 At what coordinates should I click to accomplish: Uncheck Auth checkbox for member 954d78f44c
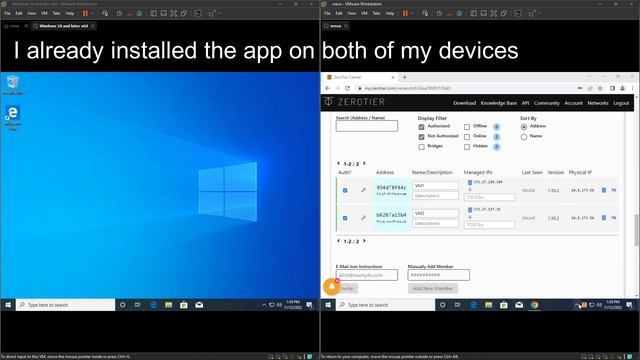(345, 190)
